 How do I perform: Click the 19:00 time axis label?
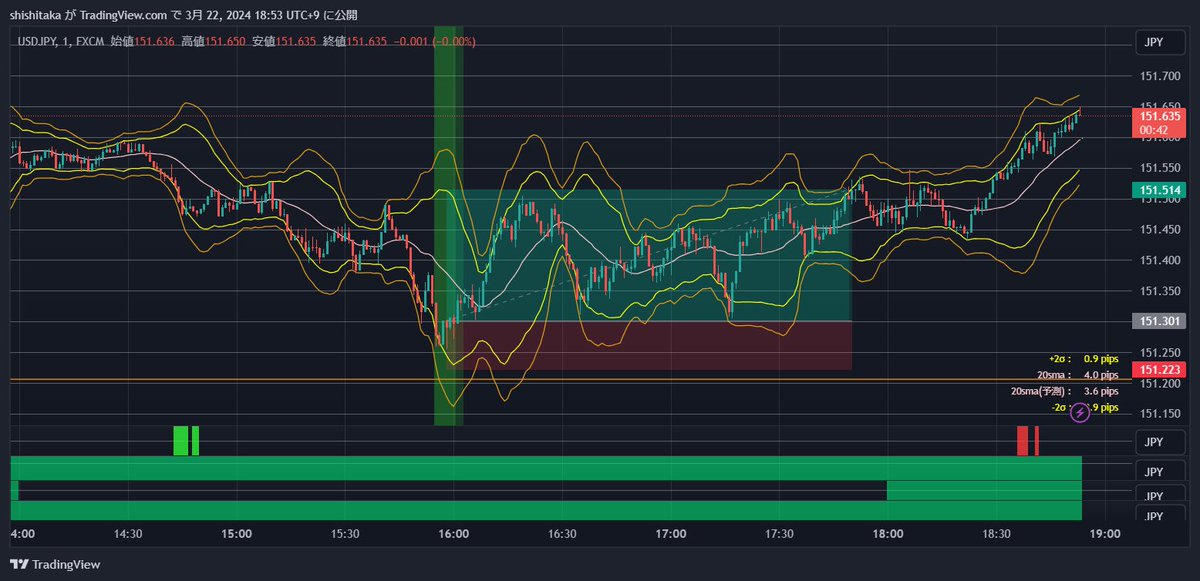1105,534
